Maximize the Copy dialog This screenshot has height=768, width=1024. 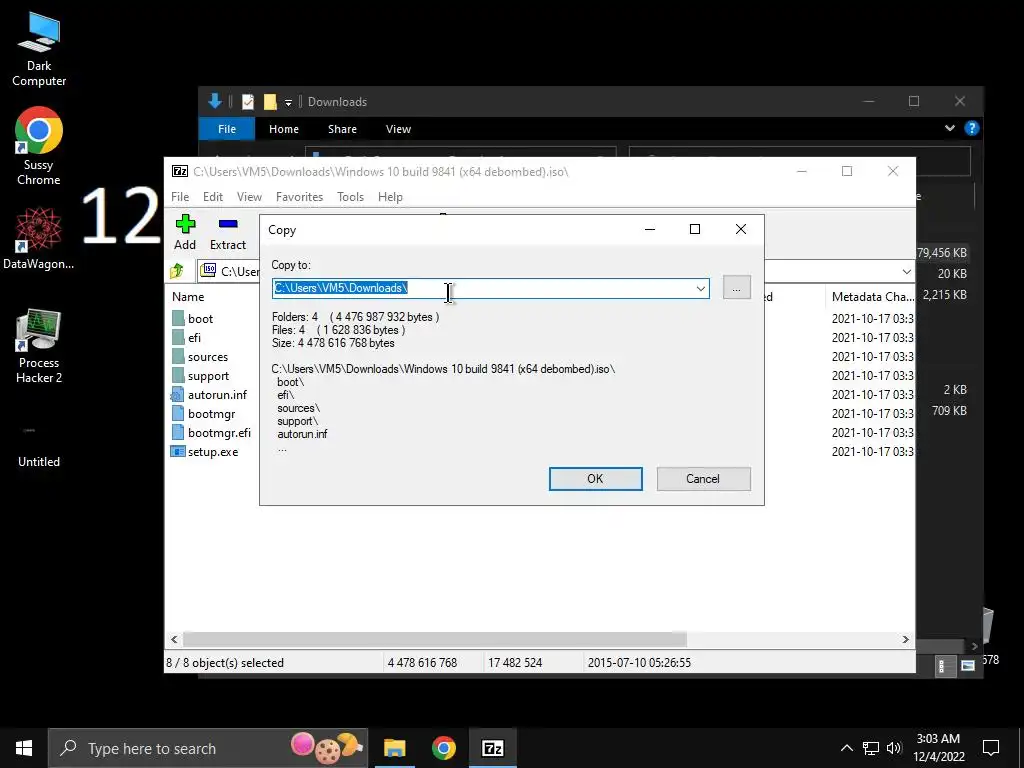695,229
